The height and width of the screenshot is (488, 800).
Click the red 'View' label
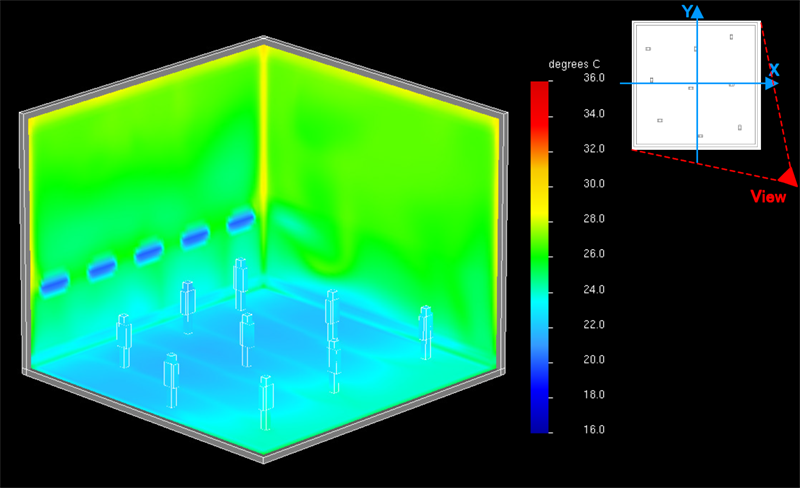pyautogui.click(x=768, y=197)
